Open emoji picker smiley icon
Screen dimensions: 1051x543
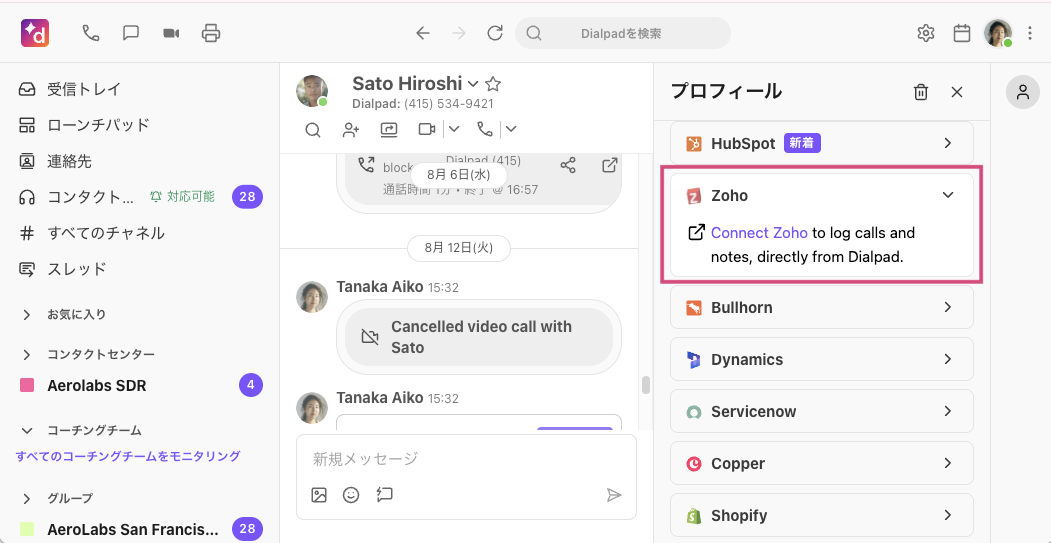click(351, 495)
